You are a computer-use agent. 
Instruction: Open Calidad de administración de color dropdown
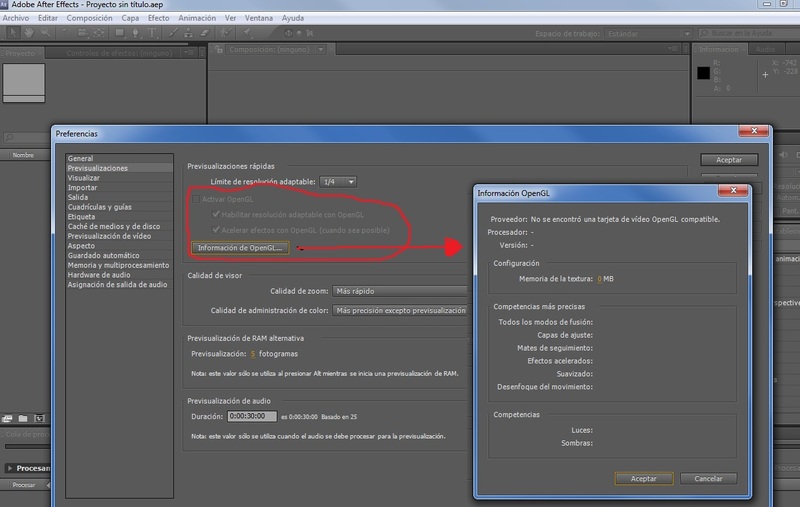pos(399,311)
